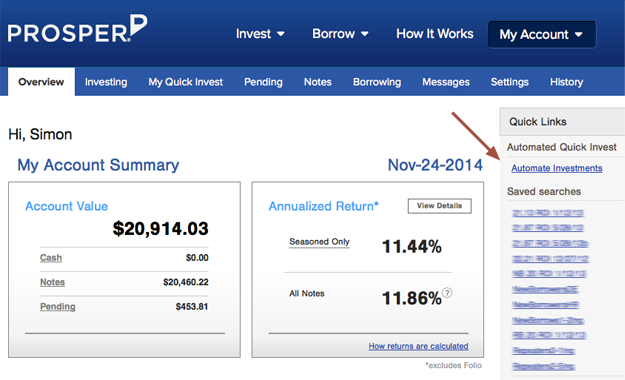Click the Prosper logo
625x380 pixels.
coord(77,29)
